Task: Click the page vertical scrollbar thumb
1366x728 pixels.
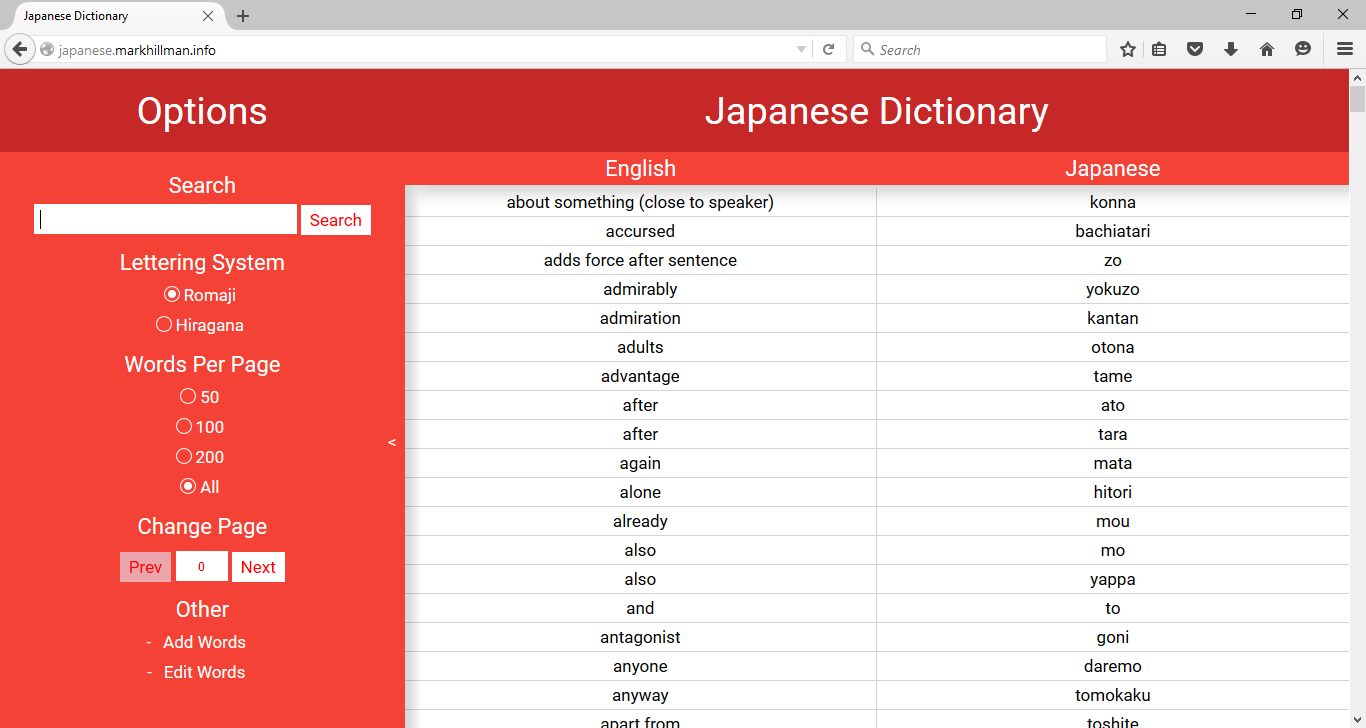Action: coord(1357,100)
